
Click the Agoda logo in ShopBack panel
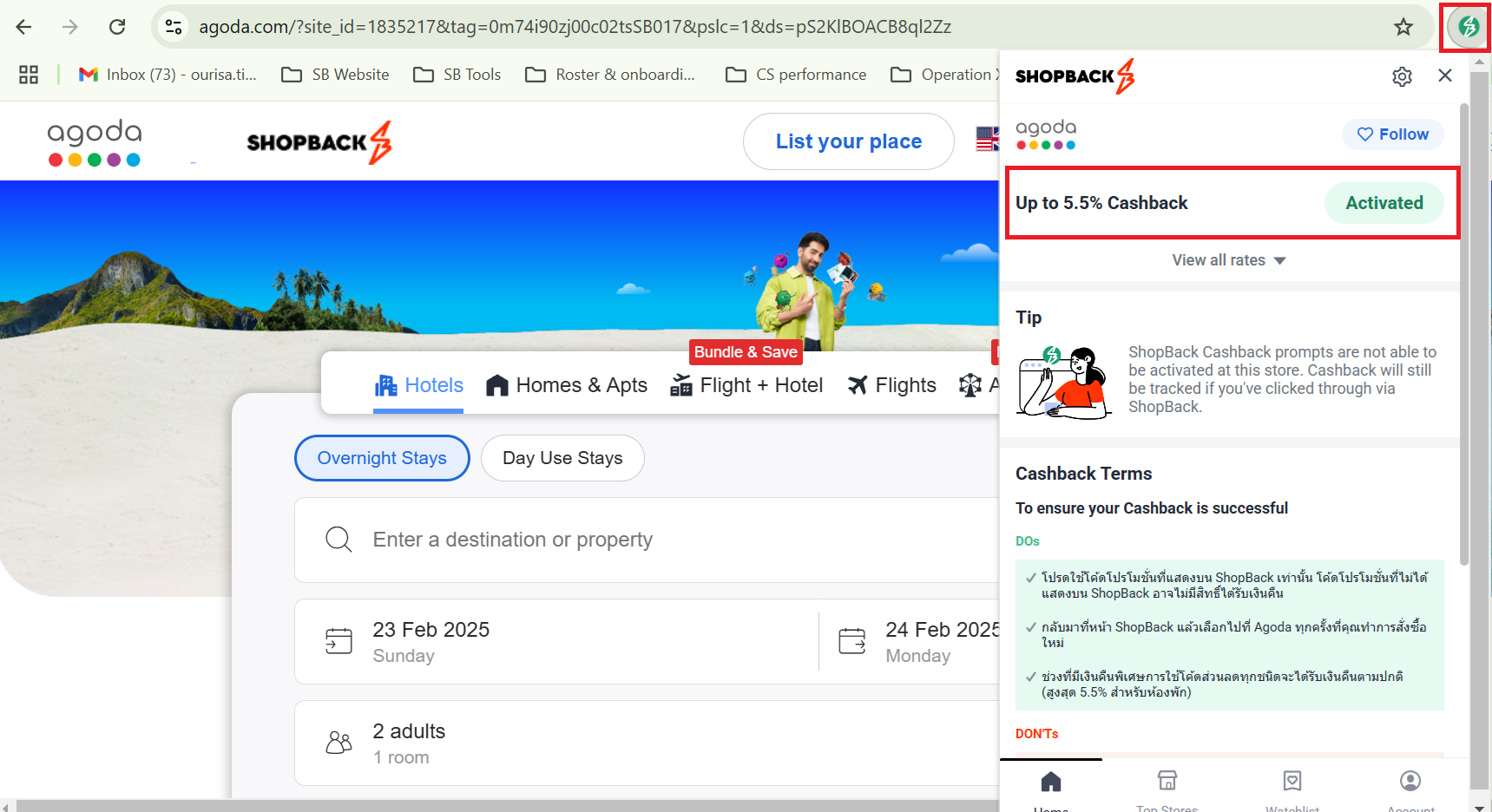[1046, 134]
